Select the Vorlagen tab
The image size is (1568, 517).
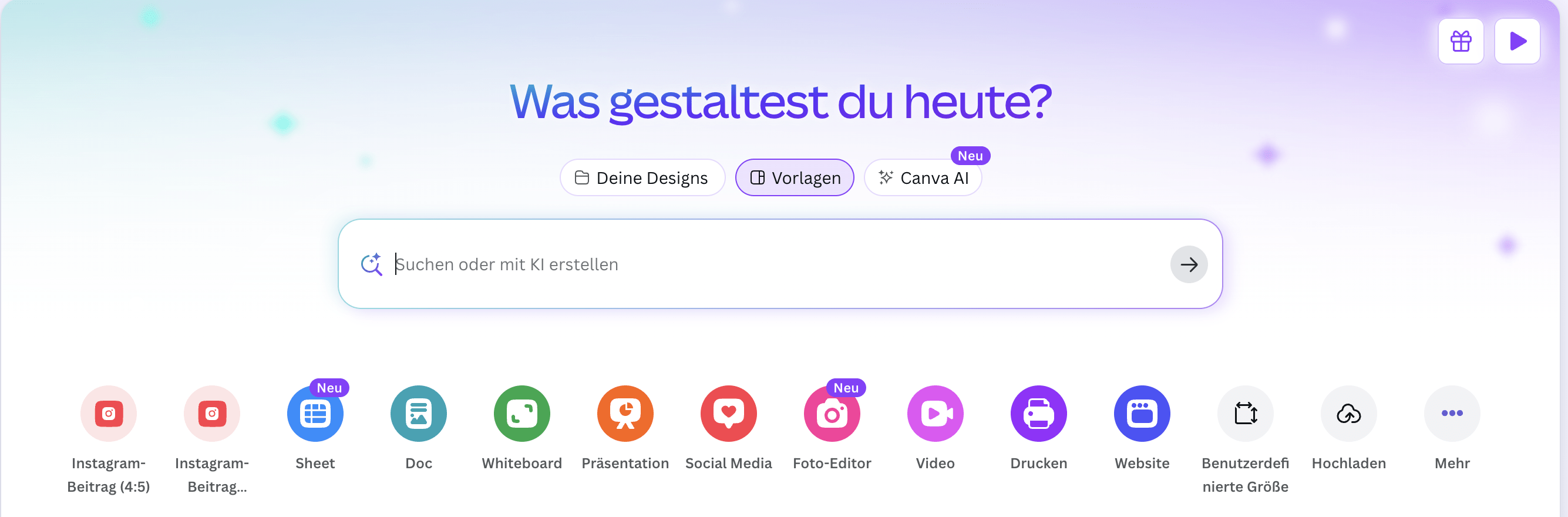click(x=795, y=178)
